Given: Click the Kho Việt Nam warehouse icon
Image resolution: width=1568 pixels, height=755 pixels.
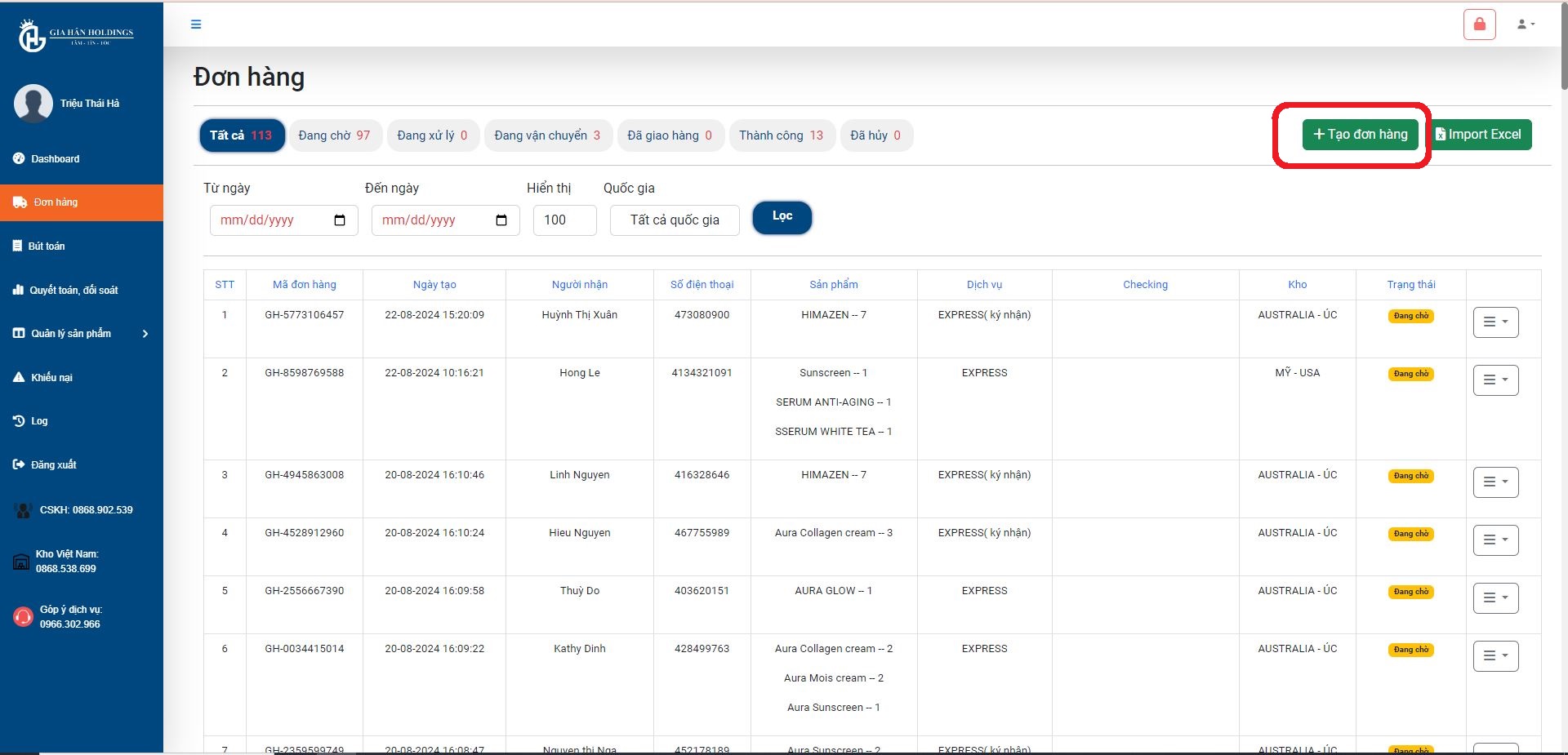Looking at the screenshot, I should (21, 562).
